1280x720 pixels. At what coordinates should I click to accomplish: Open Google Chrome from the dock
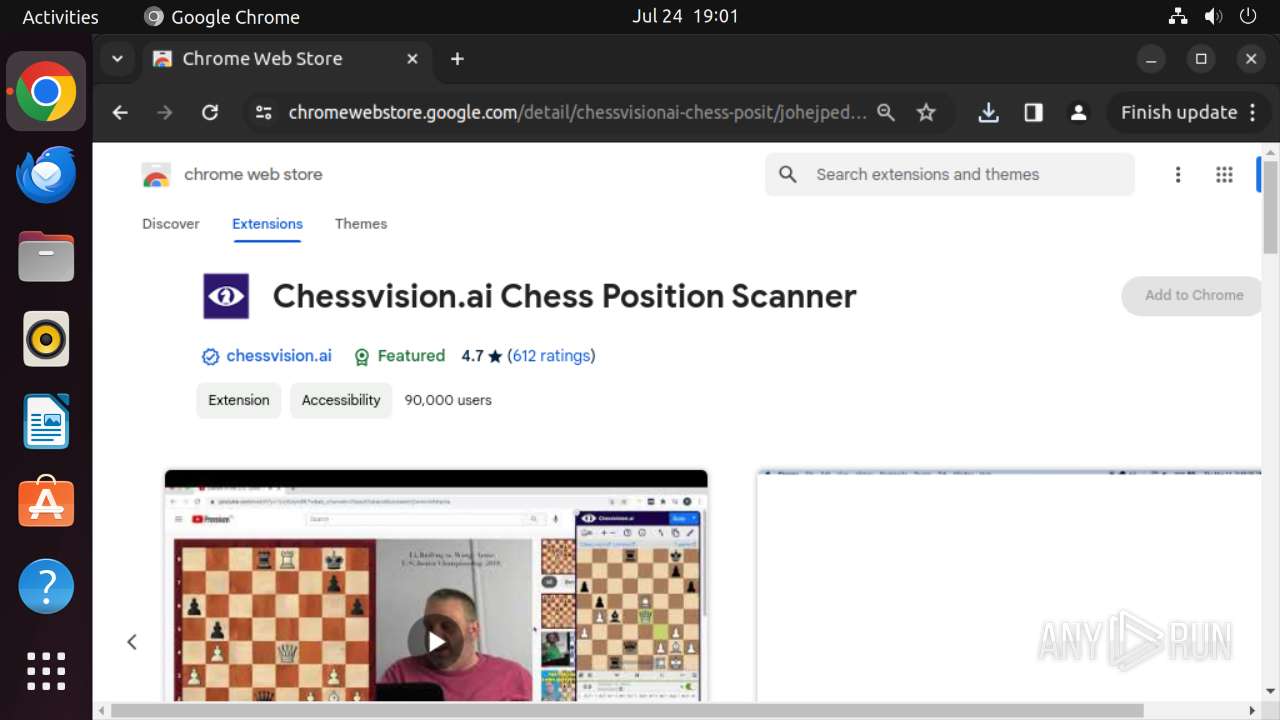46,92
